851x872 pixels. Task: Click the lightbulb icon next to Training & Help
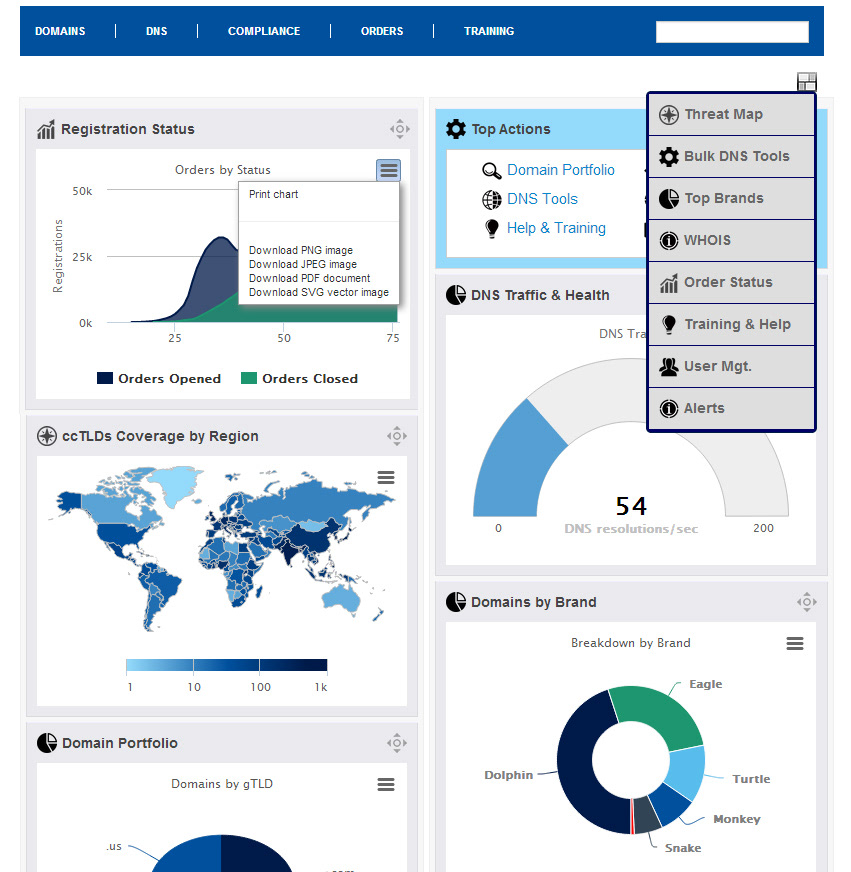click(x=669, y=325)
